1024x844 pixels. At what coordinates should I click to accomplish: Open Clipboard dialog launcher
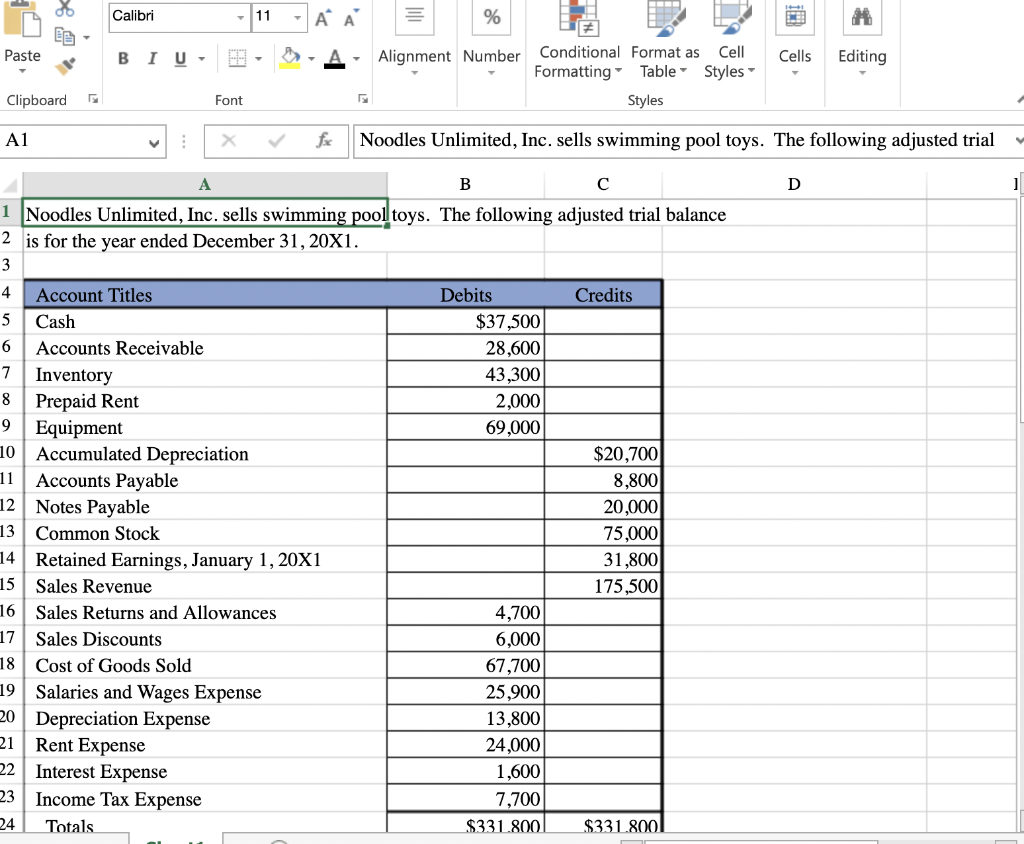coord(93,99)
